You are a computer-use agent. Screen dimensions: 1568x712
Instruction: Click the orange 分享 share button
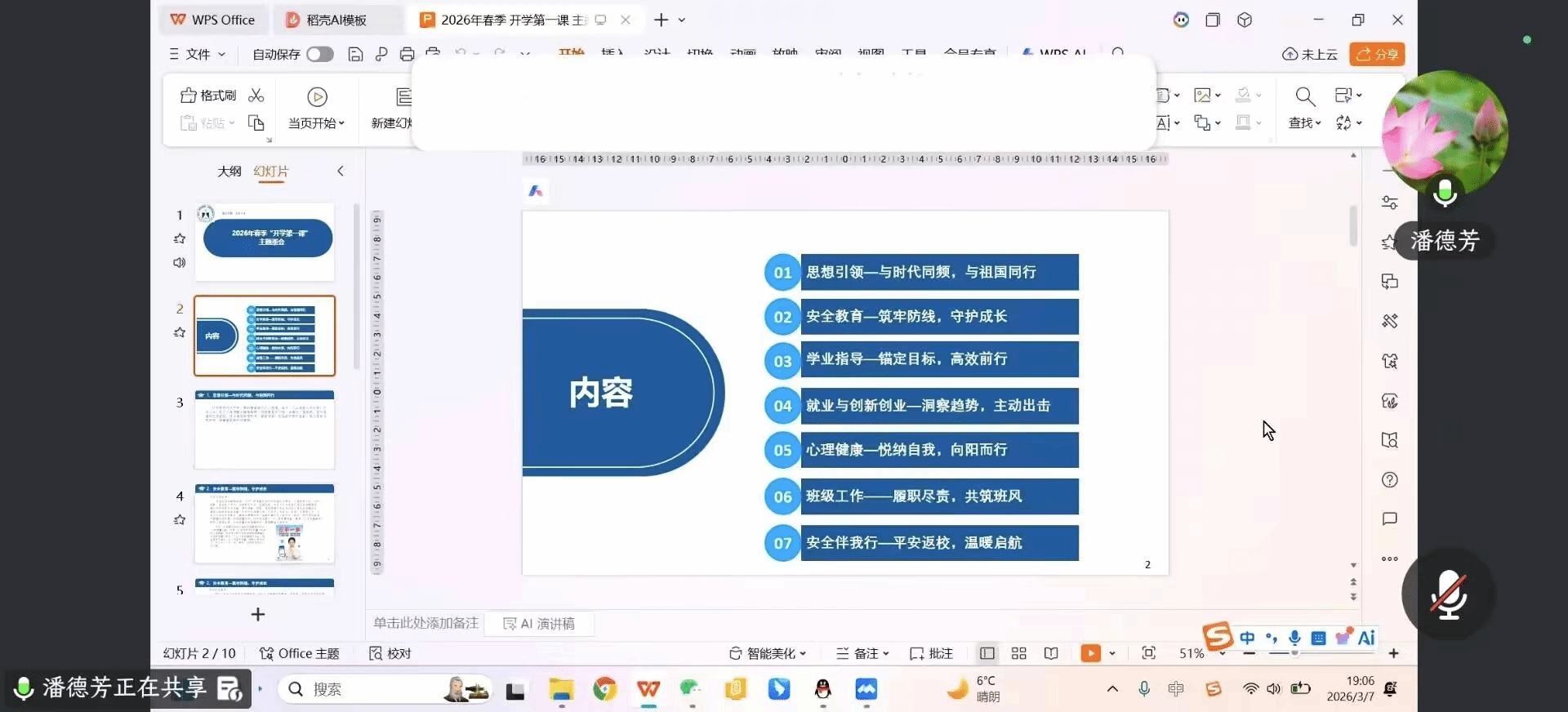point(1377,55)
